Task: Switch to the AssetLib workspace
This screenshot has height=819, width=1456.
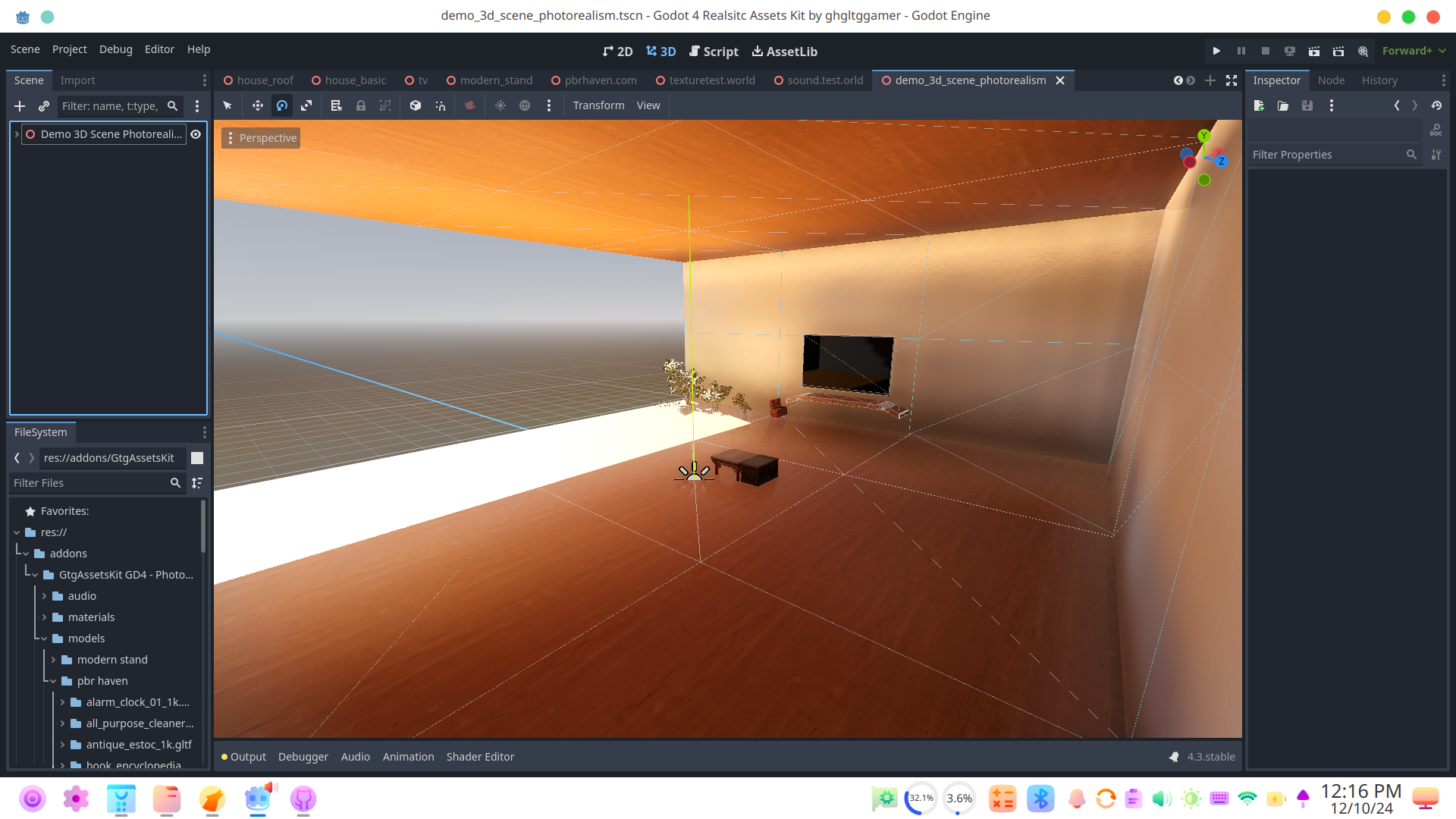Action: tap(784, 52)
